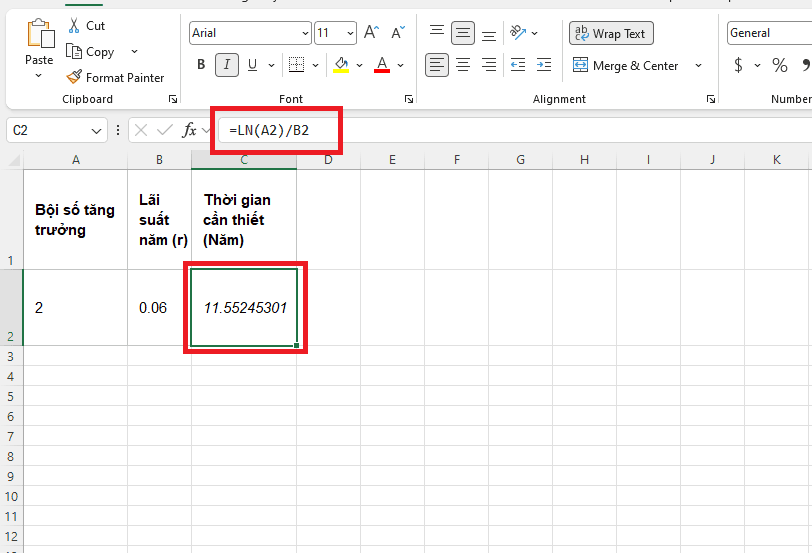Click the Select All corner triangle

14,160
